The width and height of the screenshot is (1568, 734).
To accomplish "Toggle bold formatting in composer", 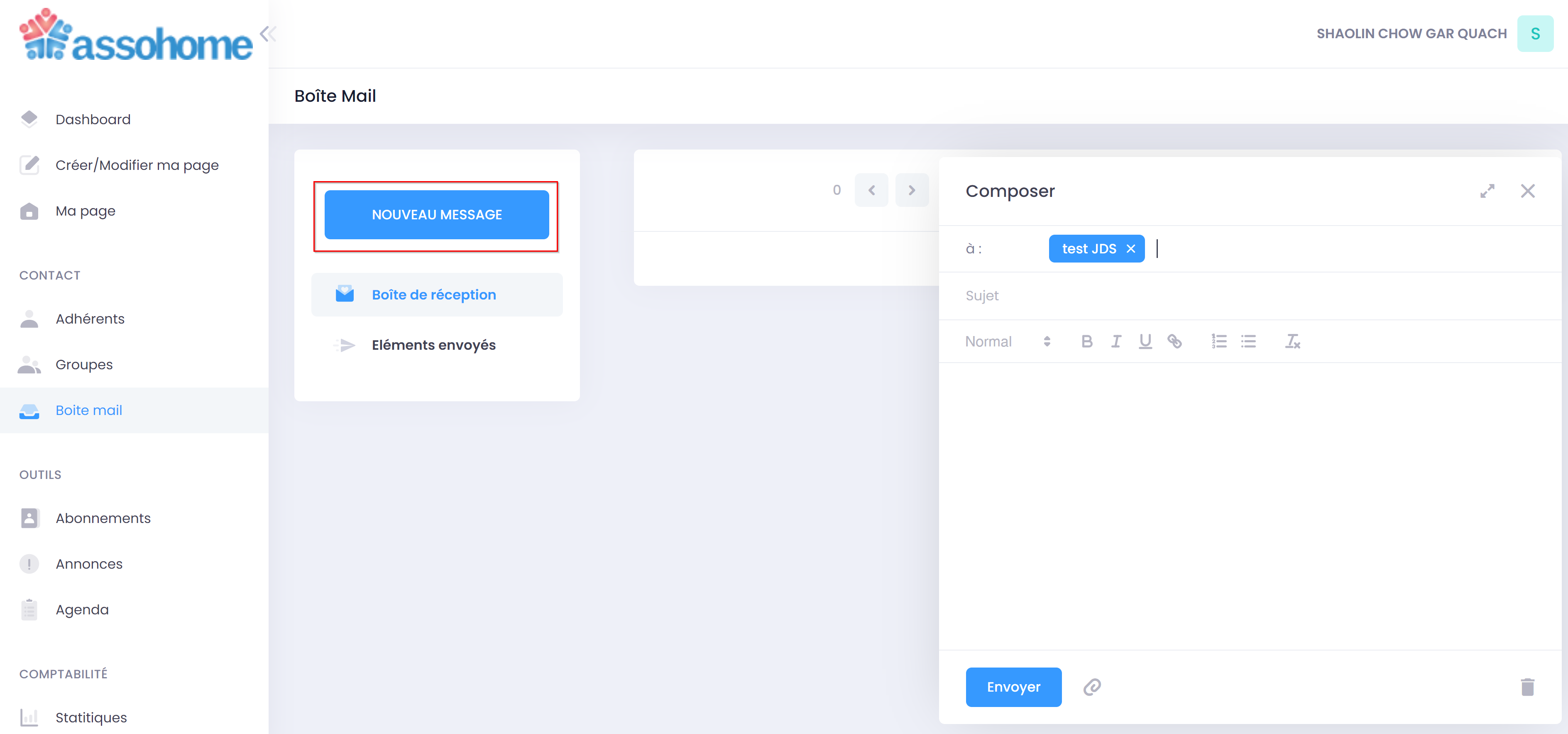I will [x=1086, y=341].
